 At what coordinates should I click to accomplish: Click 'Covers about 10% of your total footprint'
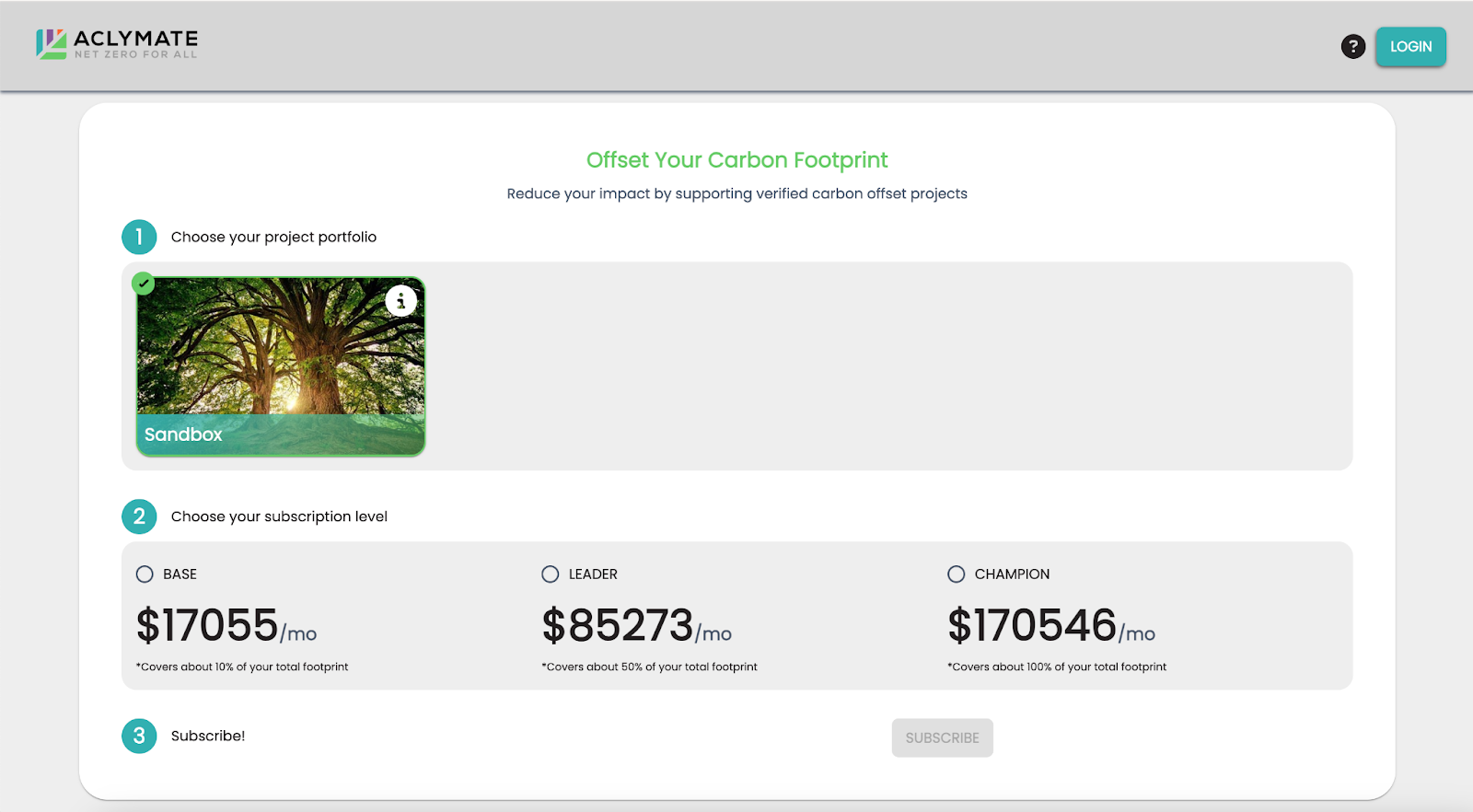[x=242, y=667]
